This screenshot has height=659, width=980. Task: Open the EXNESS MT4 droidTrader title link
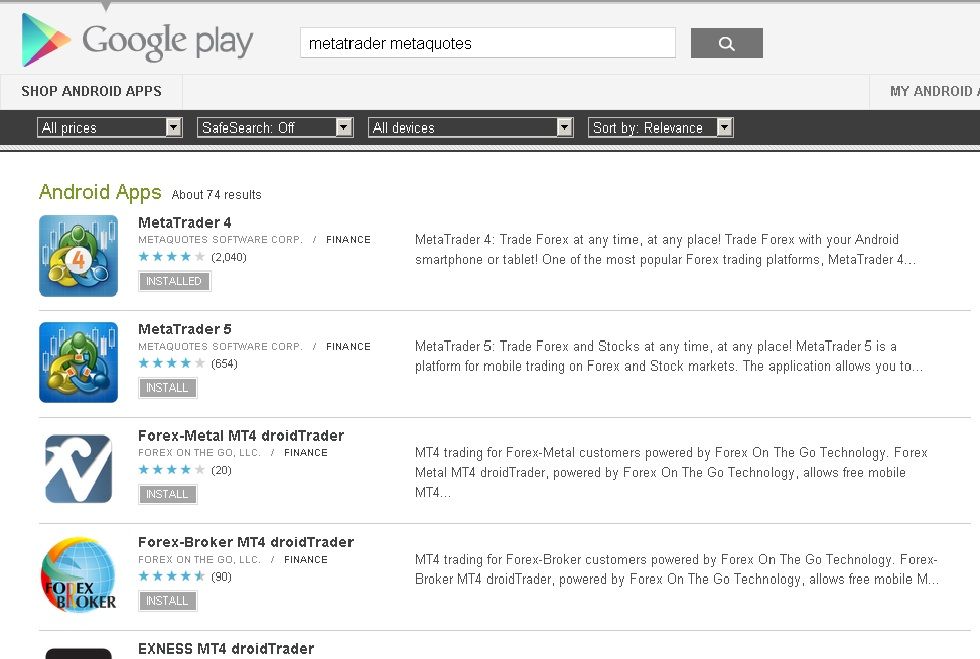226,649
